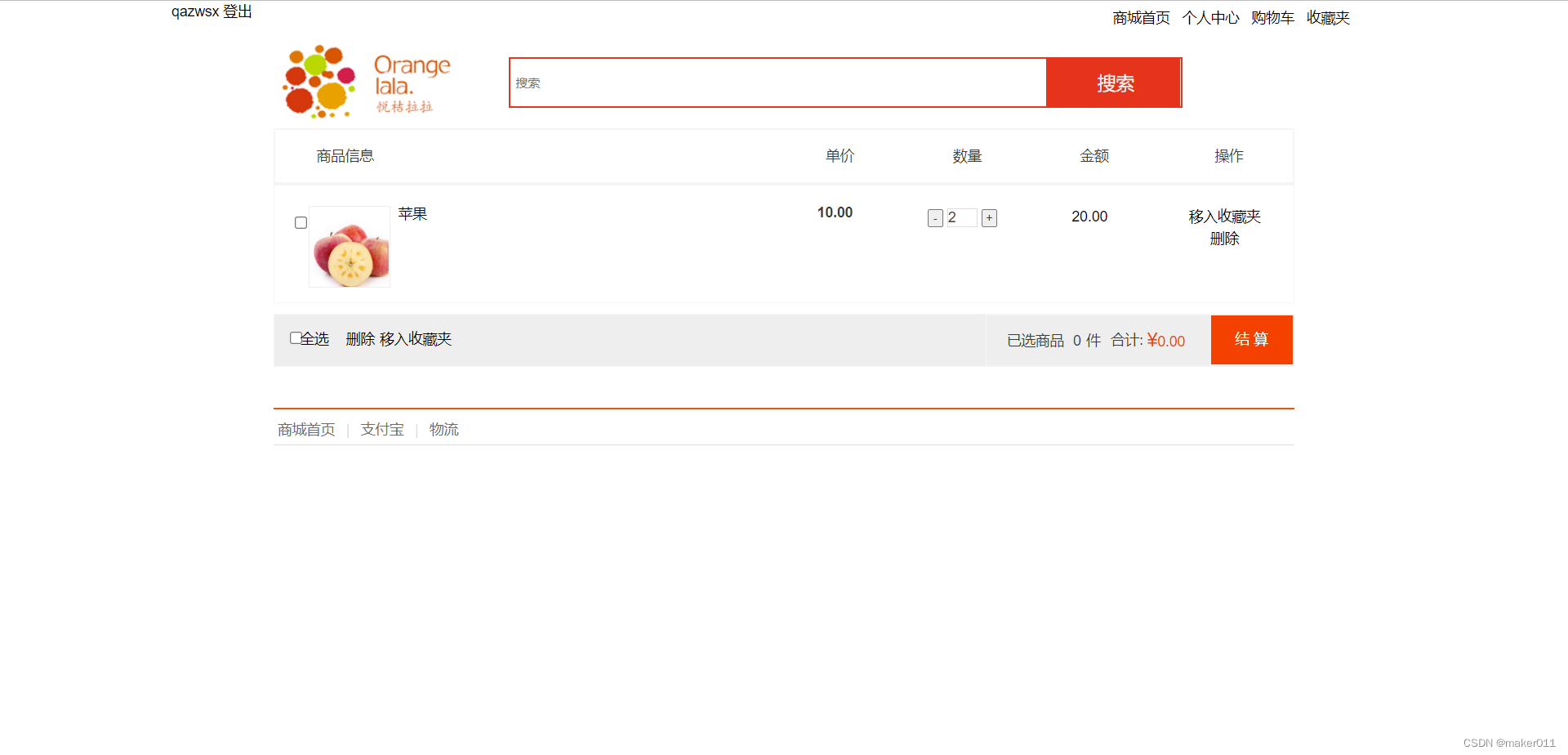Click 登出 to log out
1568x755 pixels.
pos(238,11)
